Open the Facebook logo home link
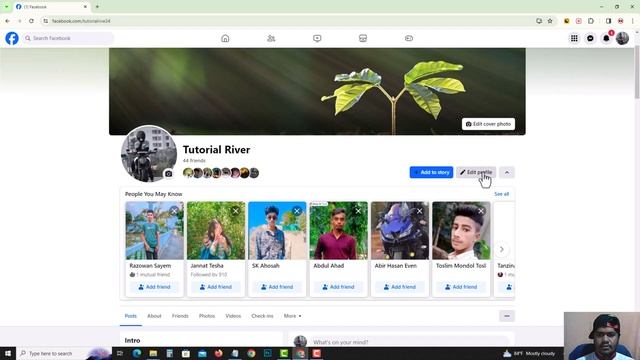Viewport: 640px width, 360px height. coord(12,38)
